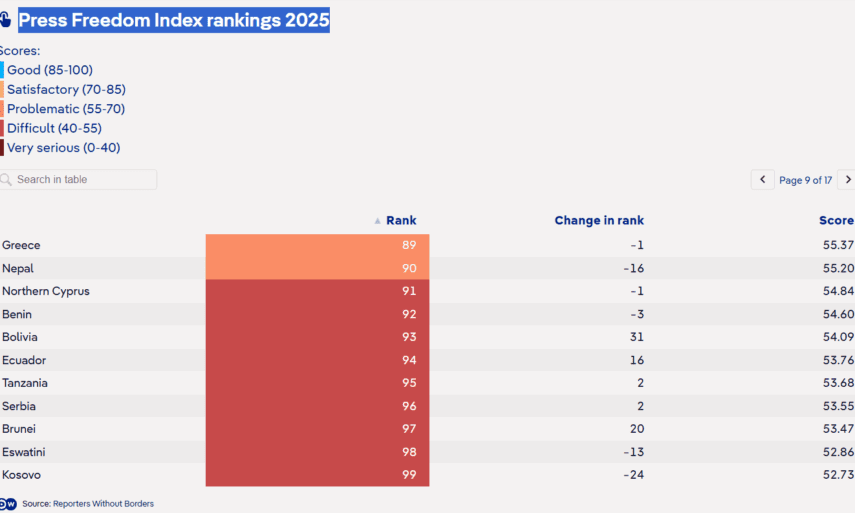Viewport: 855px width, 513px height.
Task: Sort table by Score column
Action: pyautogui.click(x=836, y=221)
